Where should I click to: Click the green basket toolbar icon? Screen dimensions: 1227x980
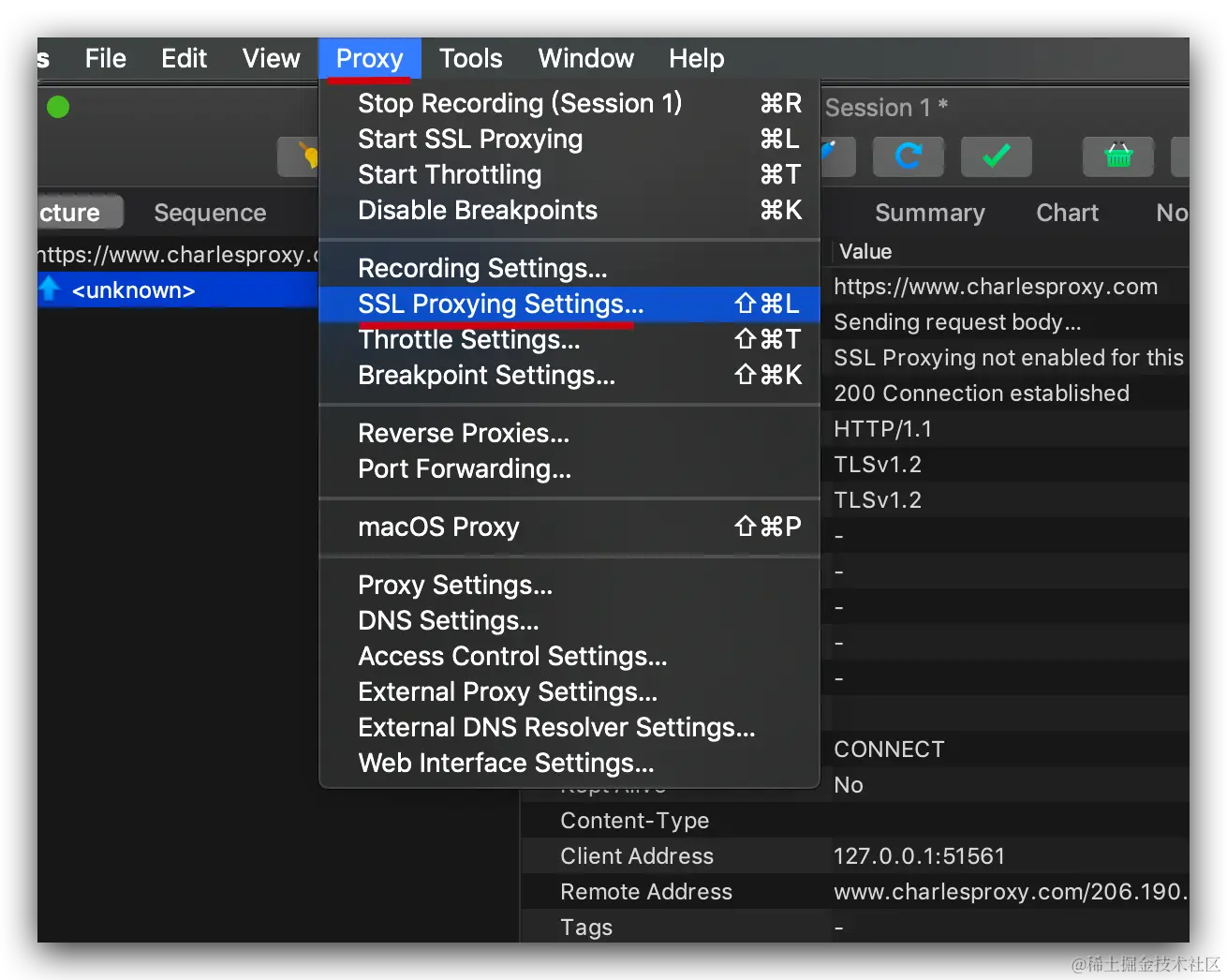coord(1118,156)
